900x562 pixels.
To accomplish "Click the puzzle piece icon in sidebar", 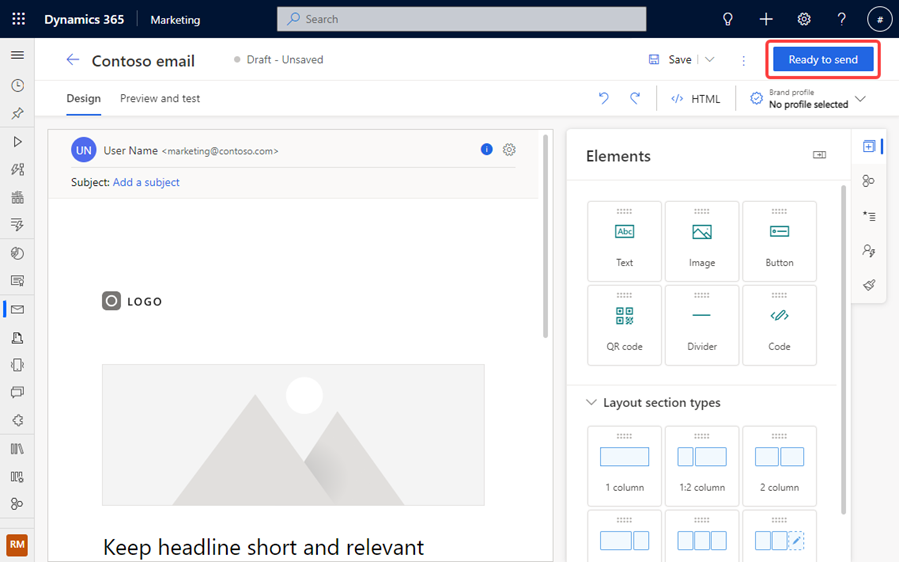I will coord(17,420).
